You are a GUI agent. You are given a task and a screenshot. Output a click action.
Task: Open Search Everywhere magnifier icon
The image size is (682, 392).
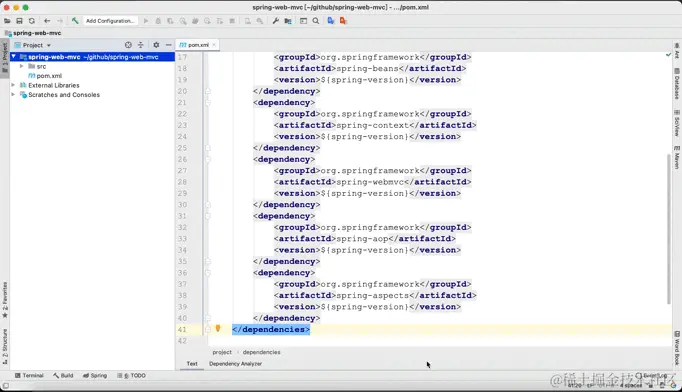click(316, 21)
